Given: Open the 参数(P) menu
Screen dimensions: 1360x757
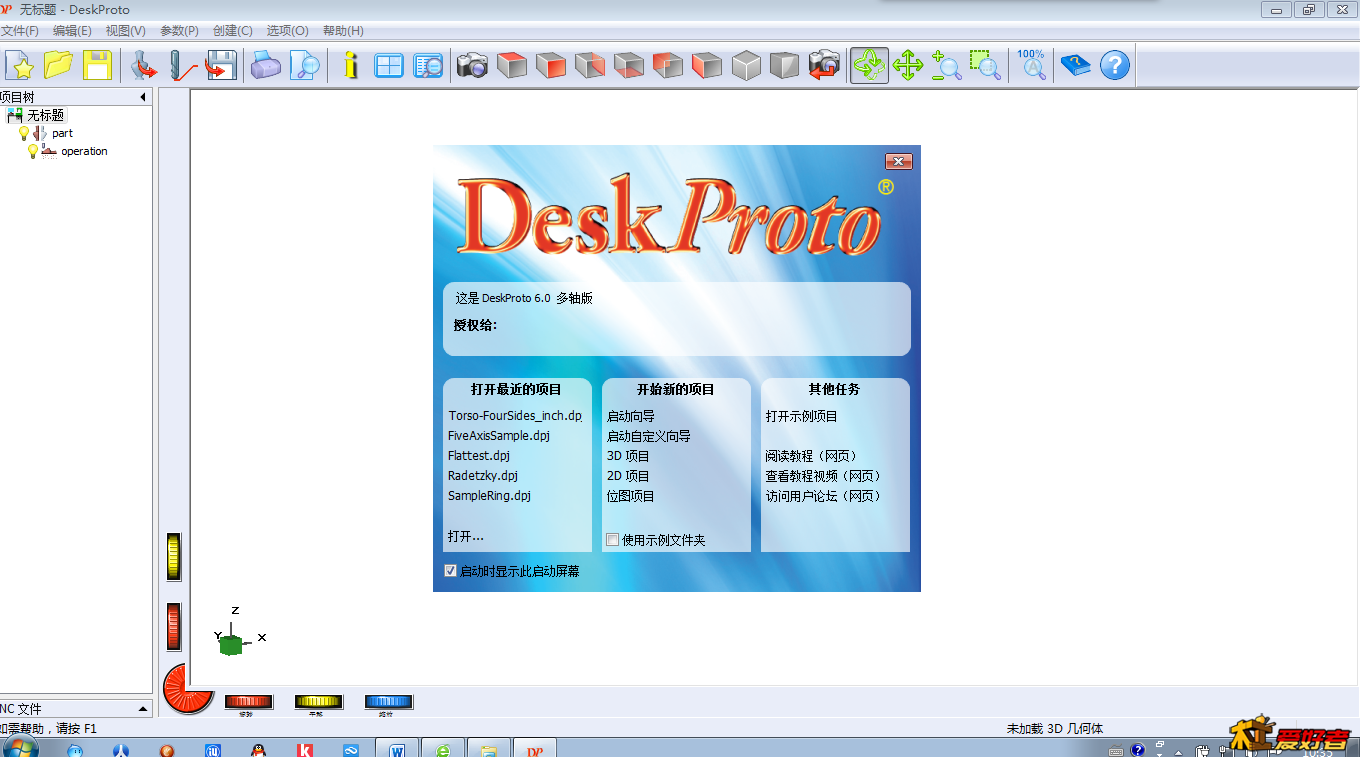Looking at the screenshot, I should tap(179, 31).
